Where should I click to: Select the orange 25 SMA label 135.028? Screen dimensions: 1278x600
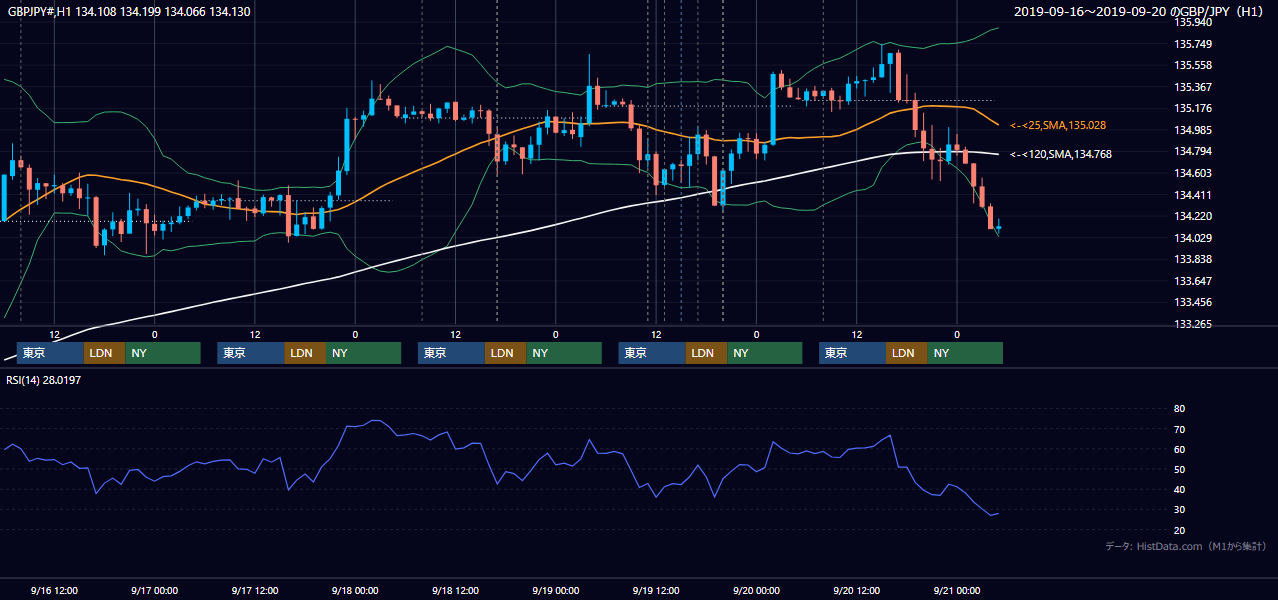click(x=1058, y=125)
